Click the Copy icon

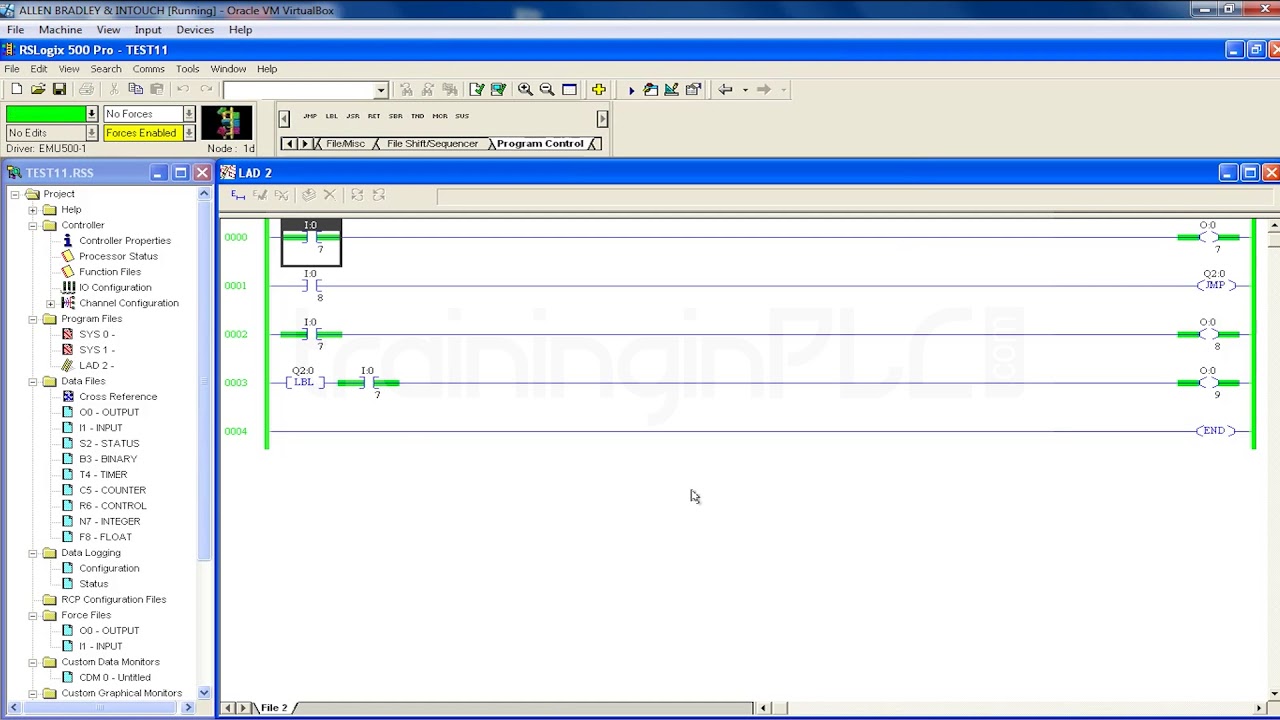135,89
